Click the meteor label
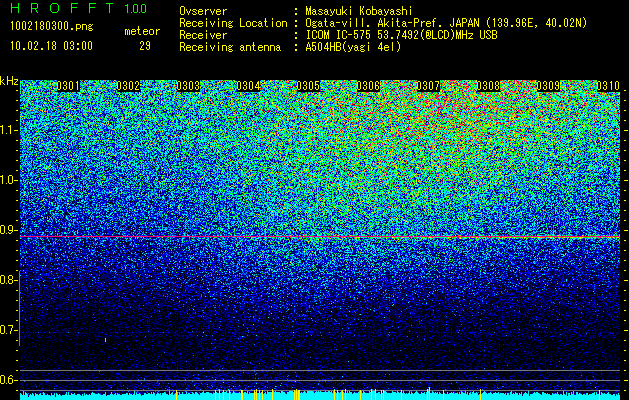Screen dimensions: 629x400 click(142, 31)
